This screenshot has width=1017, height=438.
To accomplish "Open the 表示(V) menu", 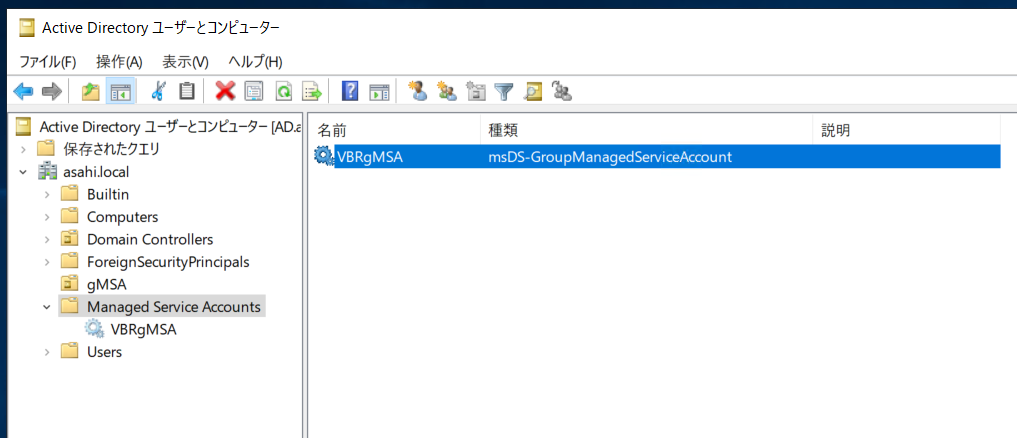I will click(x=185, y=62).
